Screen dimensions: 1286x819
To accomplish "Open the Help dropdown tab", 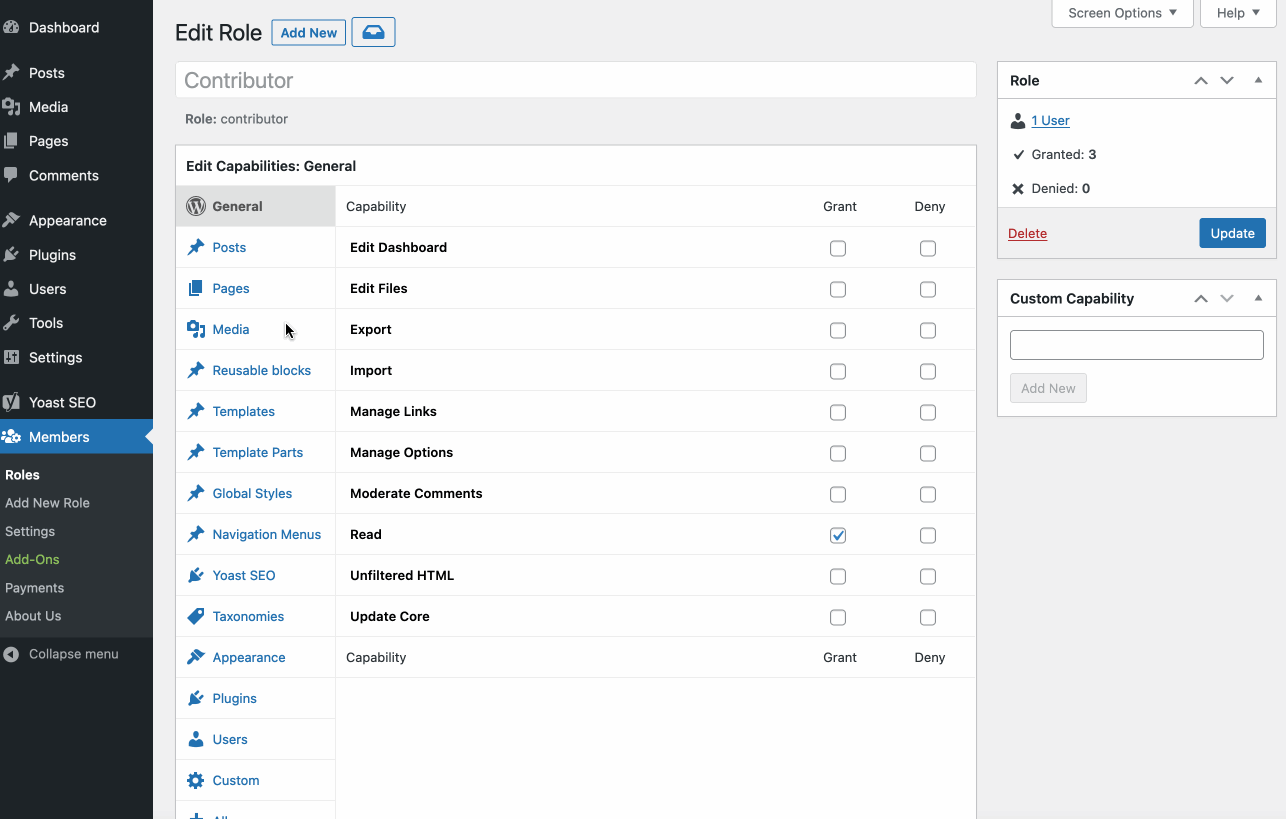I will tap(1239, 13).
